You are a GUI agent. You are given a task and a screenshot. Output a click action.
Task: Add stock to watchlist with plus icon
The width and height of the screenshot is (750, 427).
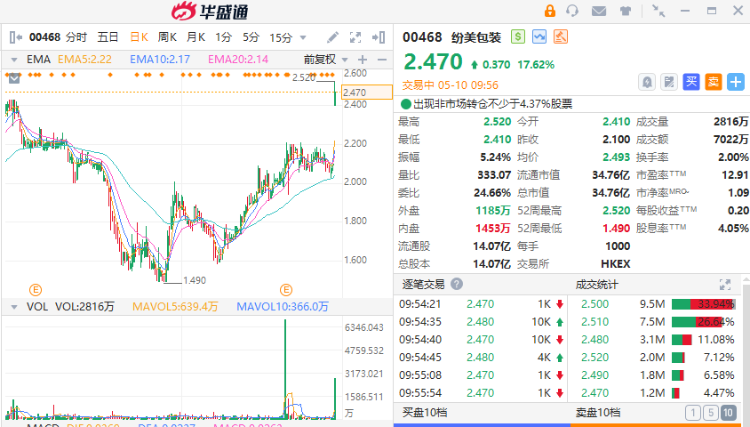coord(736,82)
